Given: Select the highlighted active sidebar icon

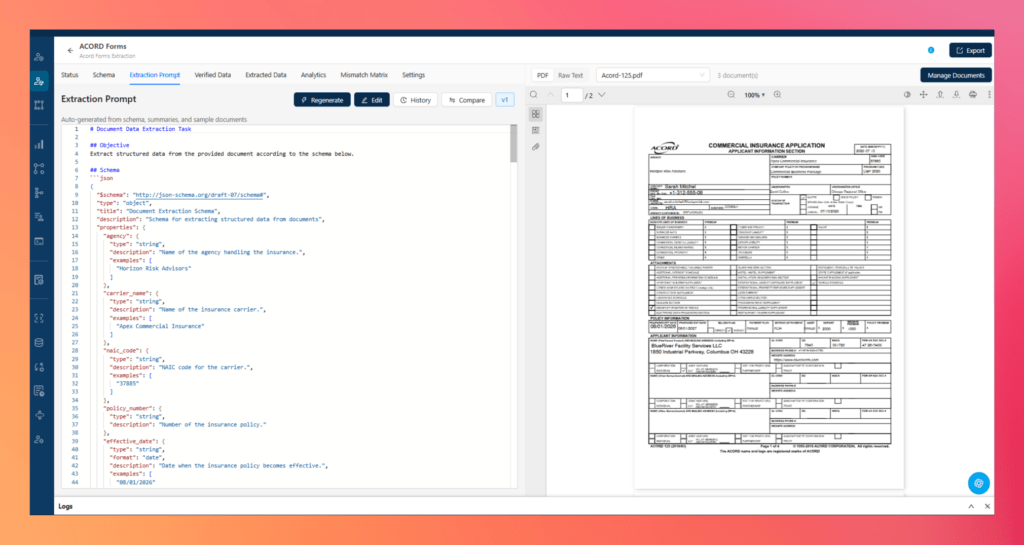Looking at the screenshot, I should coord(39,81).
